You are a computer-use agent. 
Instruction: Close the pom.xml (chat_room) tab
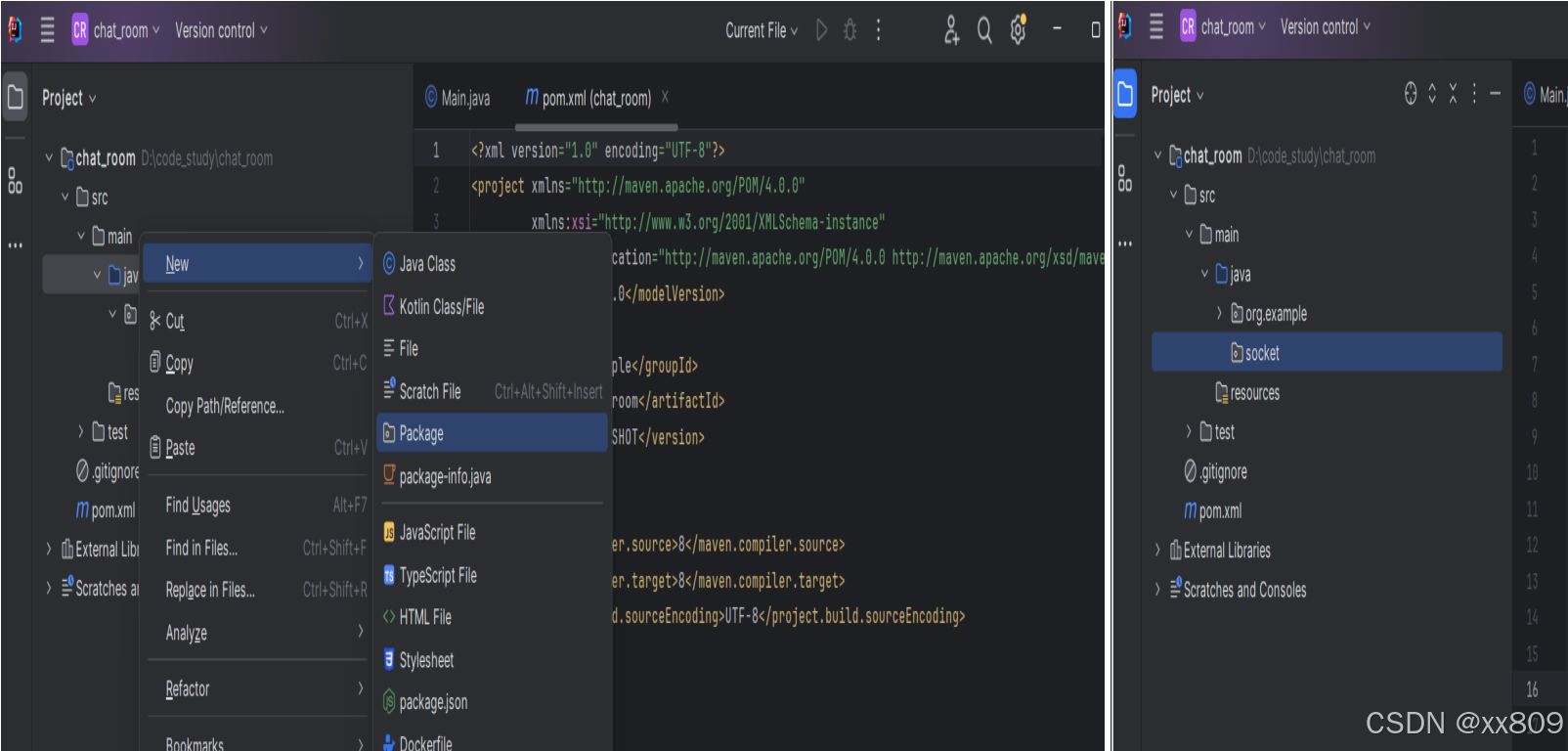tap(665, 97)
